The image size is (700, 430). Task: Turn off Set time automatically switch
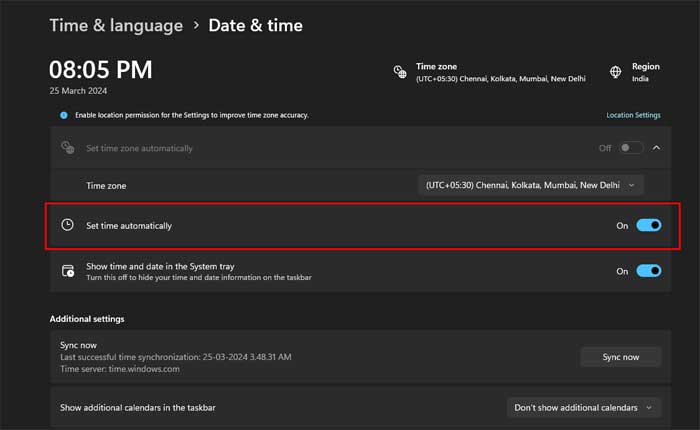point(648,226)
